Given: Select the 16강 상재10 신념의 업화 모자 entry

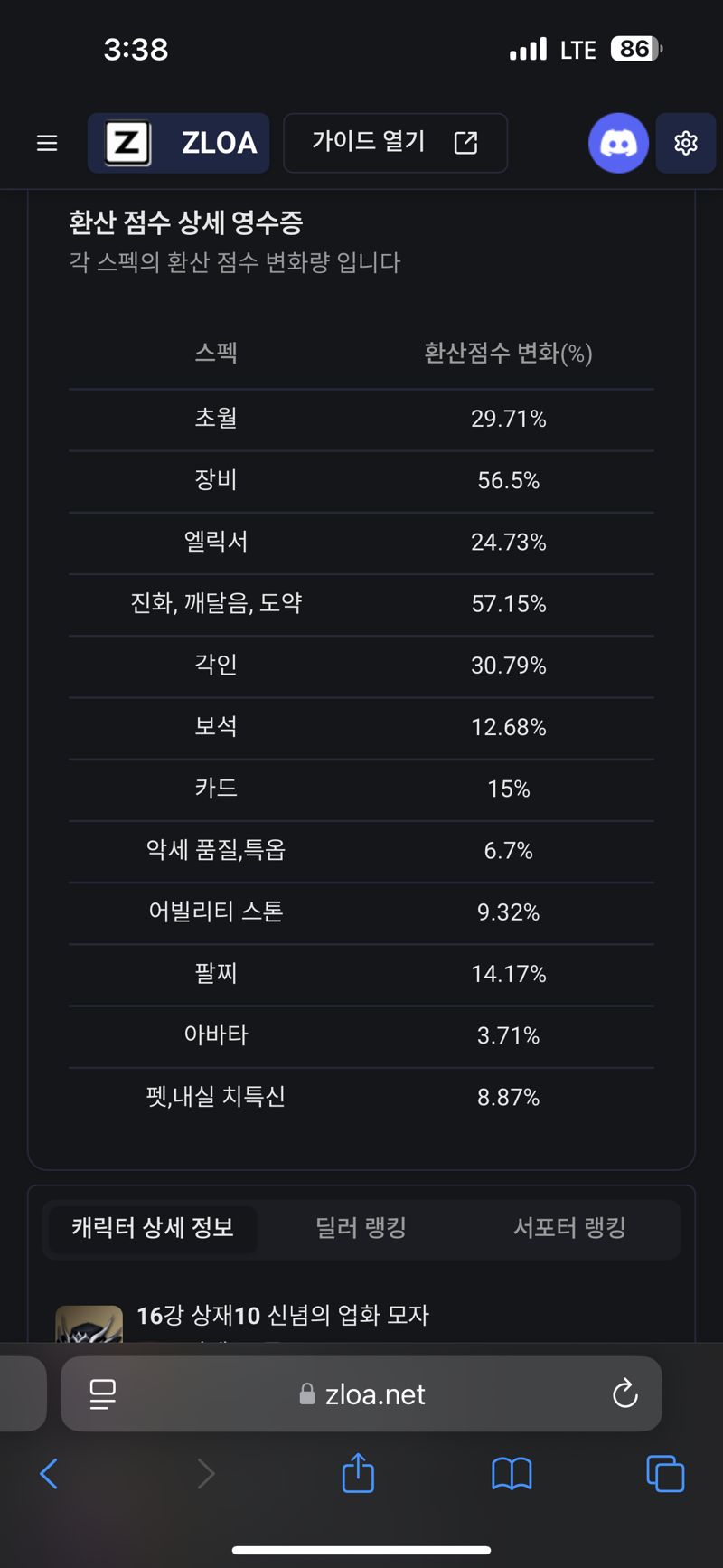Looking at the screenshot, I should [x=282, y=1315].
